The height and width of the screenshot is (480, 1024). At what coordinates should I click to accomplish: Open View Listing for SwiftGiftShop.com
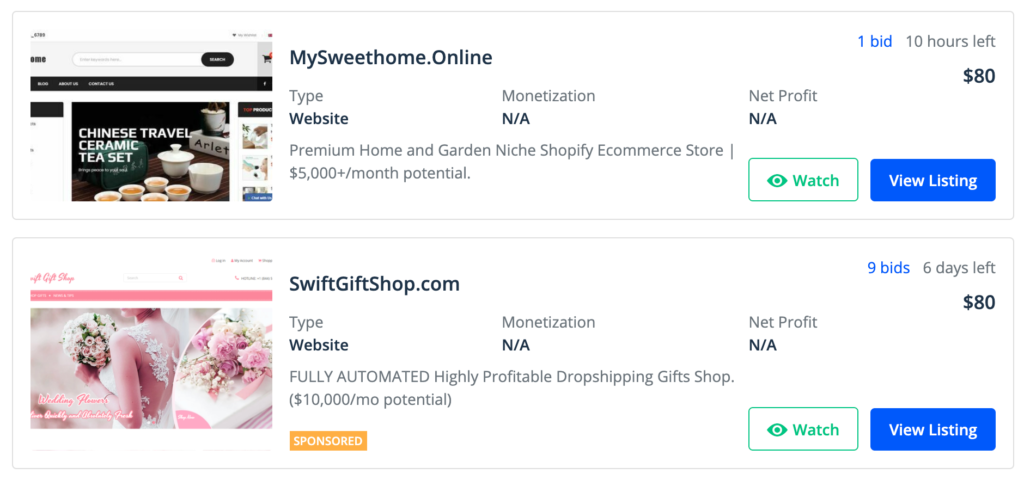933,429
